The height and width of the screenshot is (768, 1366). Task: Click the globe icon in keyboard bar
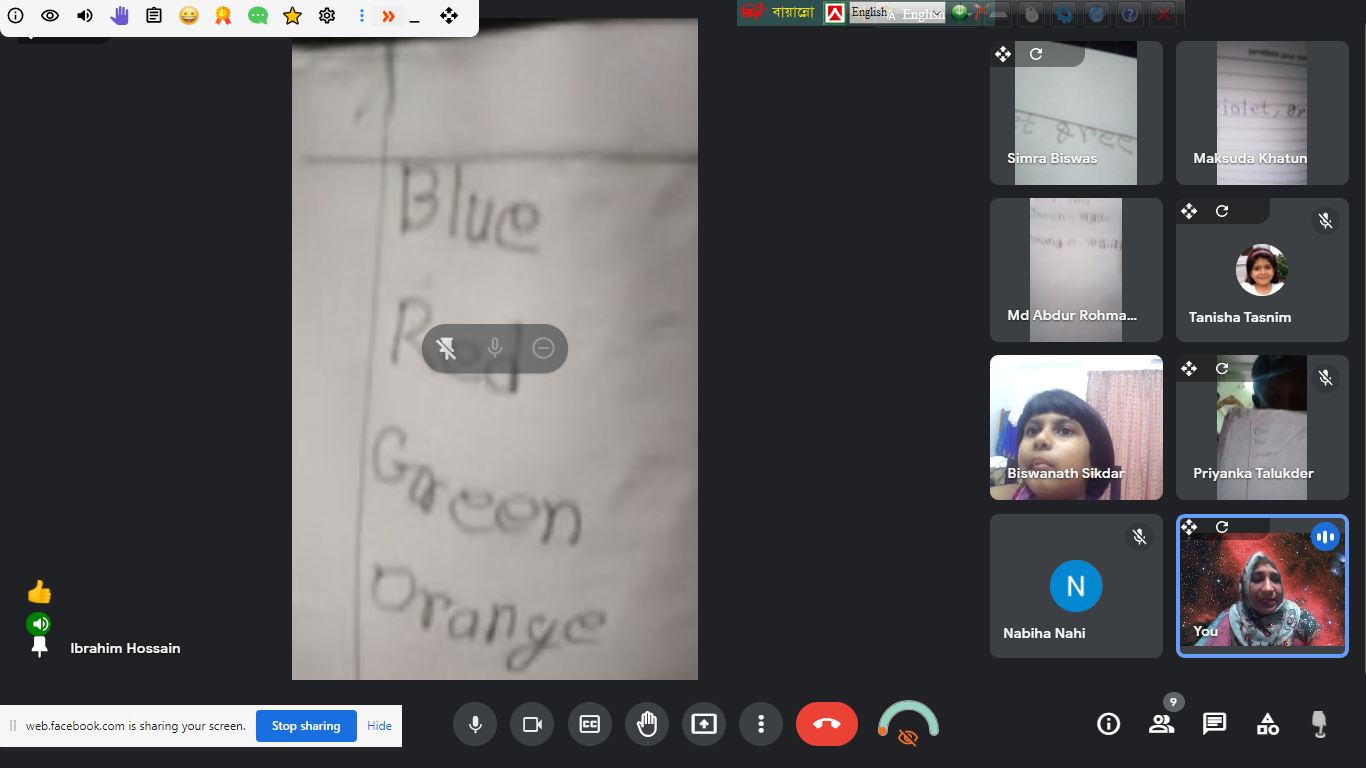point(1097,13)
